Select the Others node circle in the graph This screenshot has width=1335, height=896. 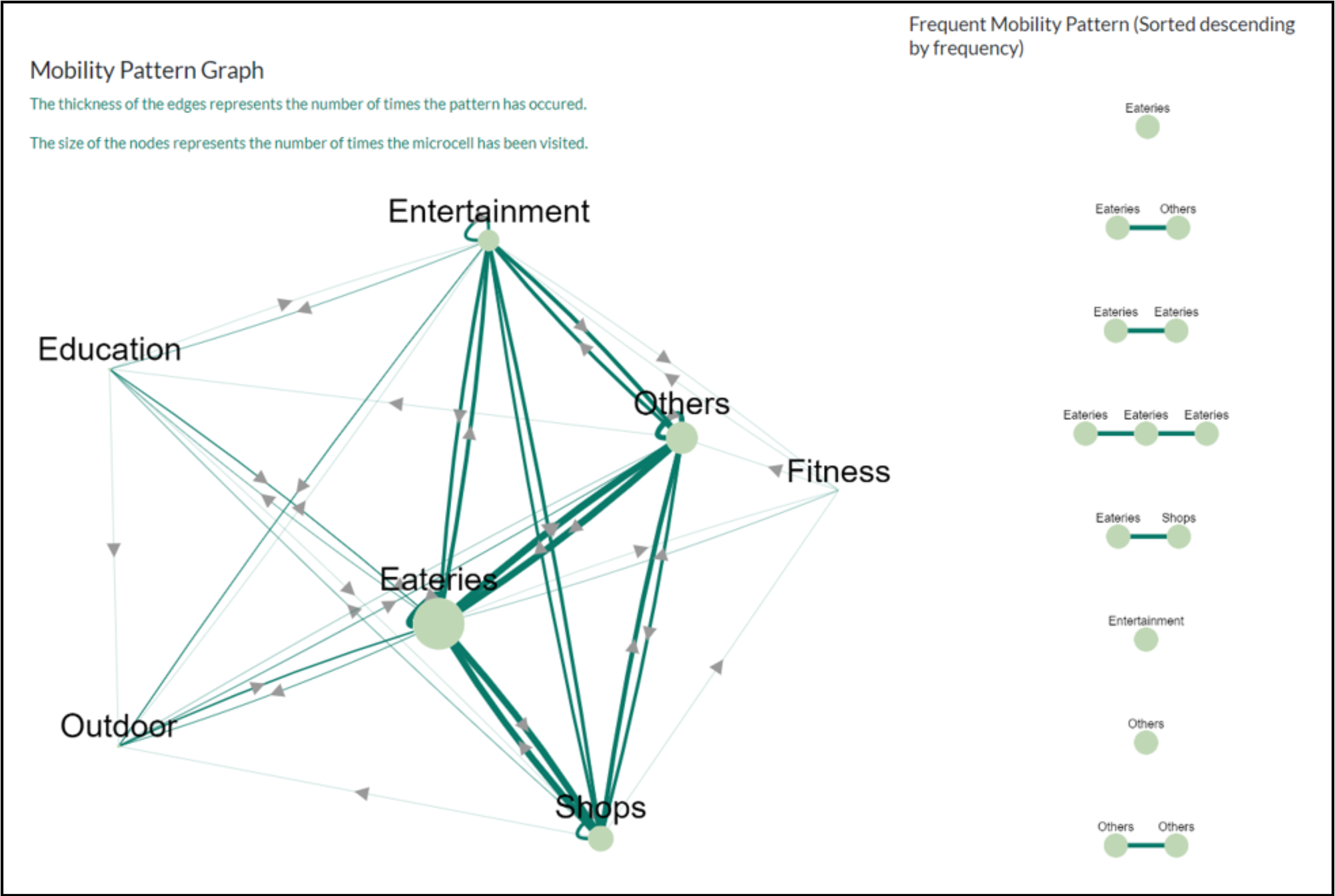tap(681, 438)
